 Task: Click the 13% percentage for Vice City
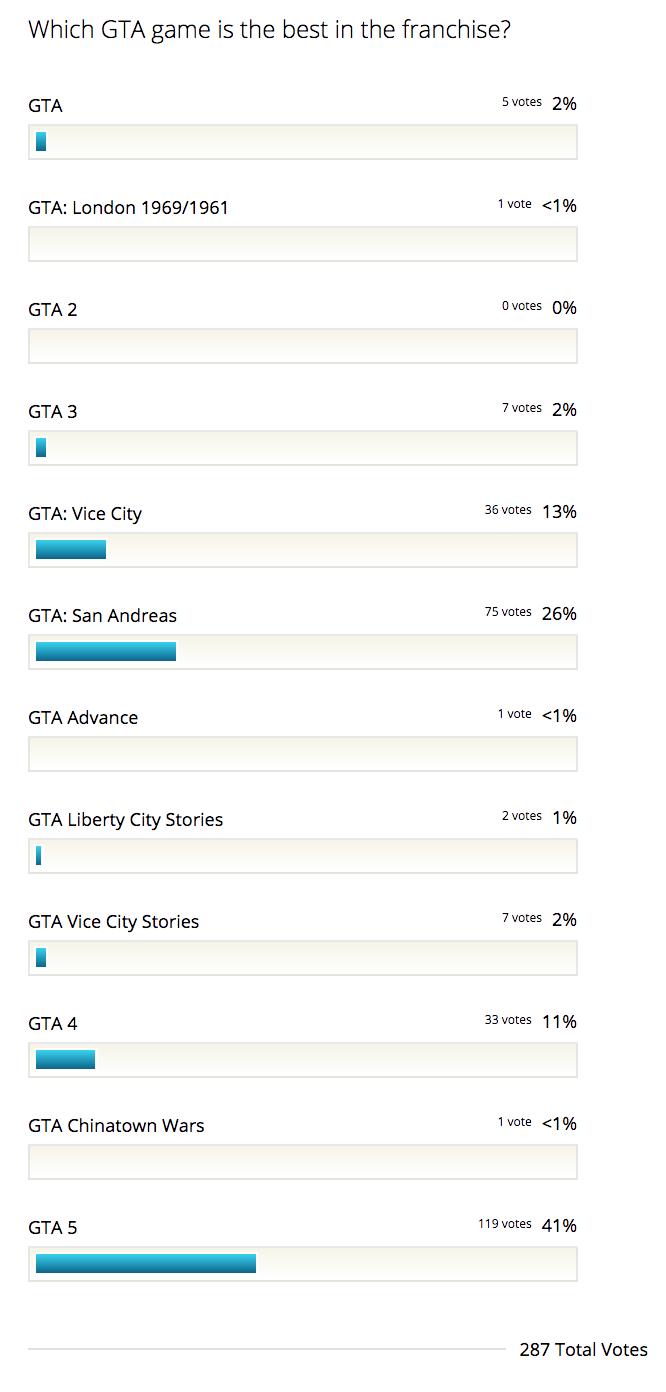point(559,512)
